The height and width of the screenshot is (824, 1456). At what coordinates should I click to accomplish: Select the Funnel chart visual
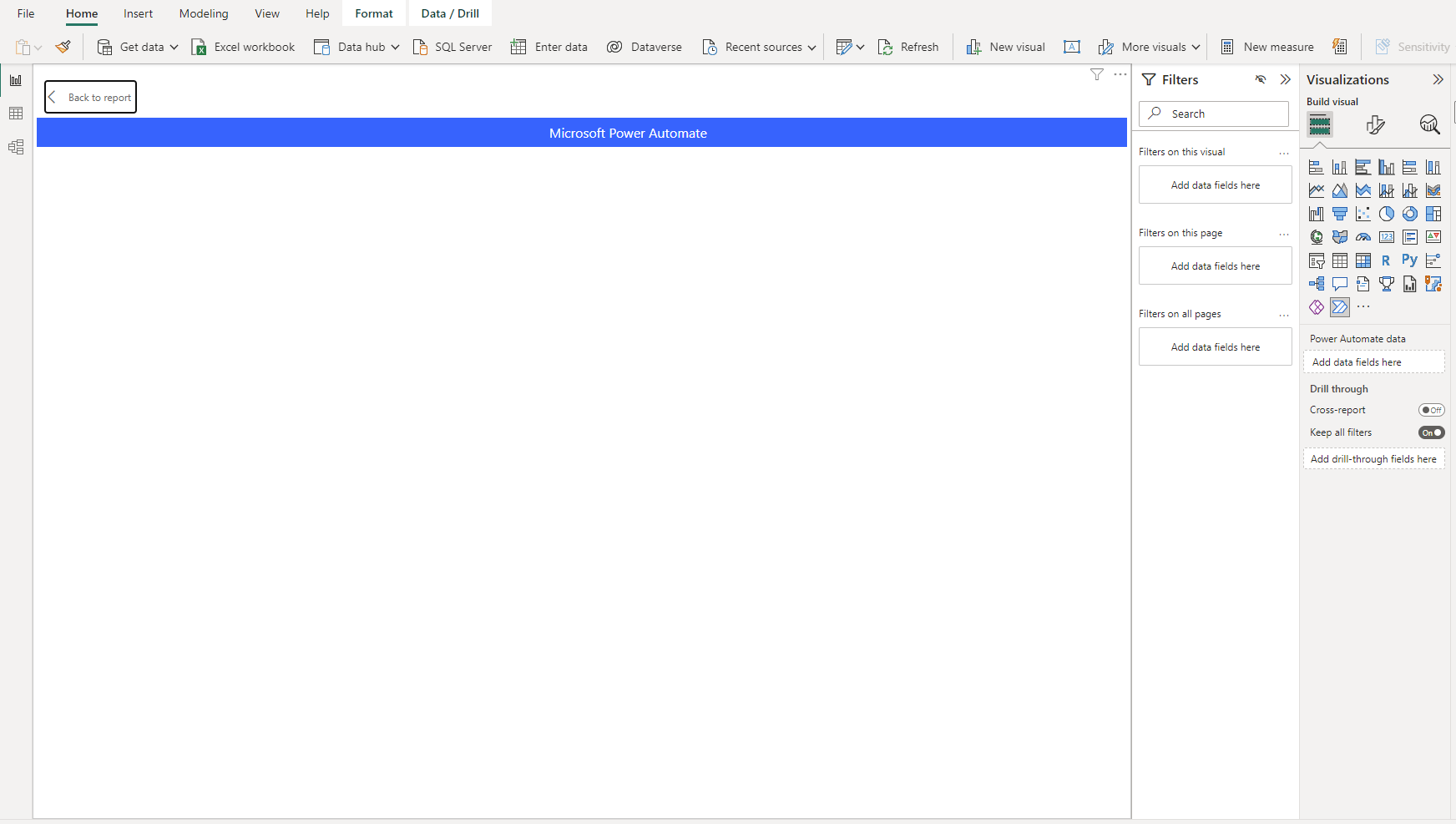[x=1340, y=214]
